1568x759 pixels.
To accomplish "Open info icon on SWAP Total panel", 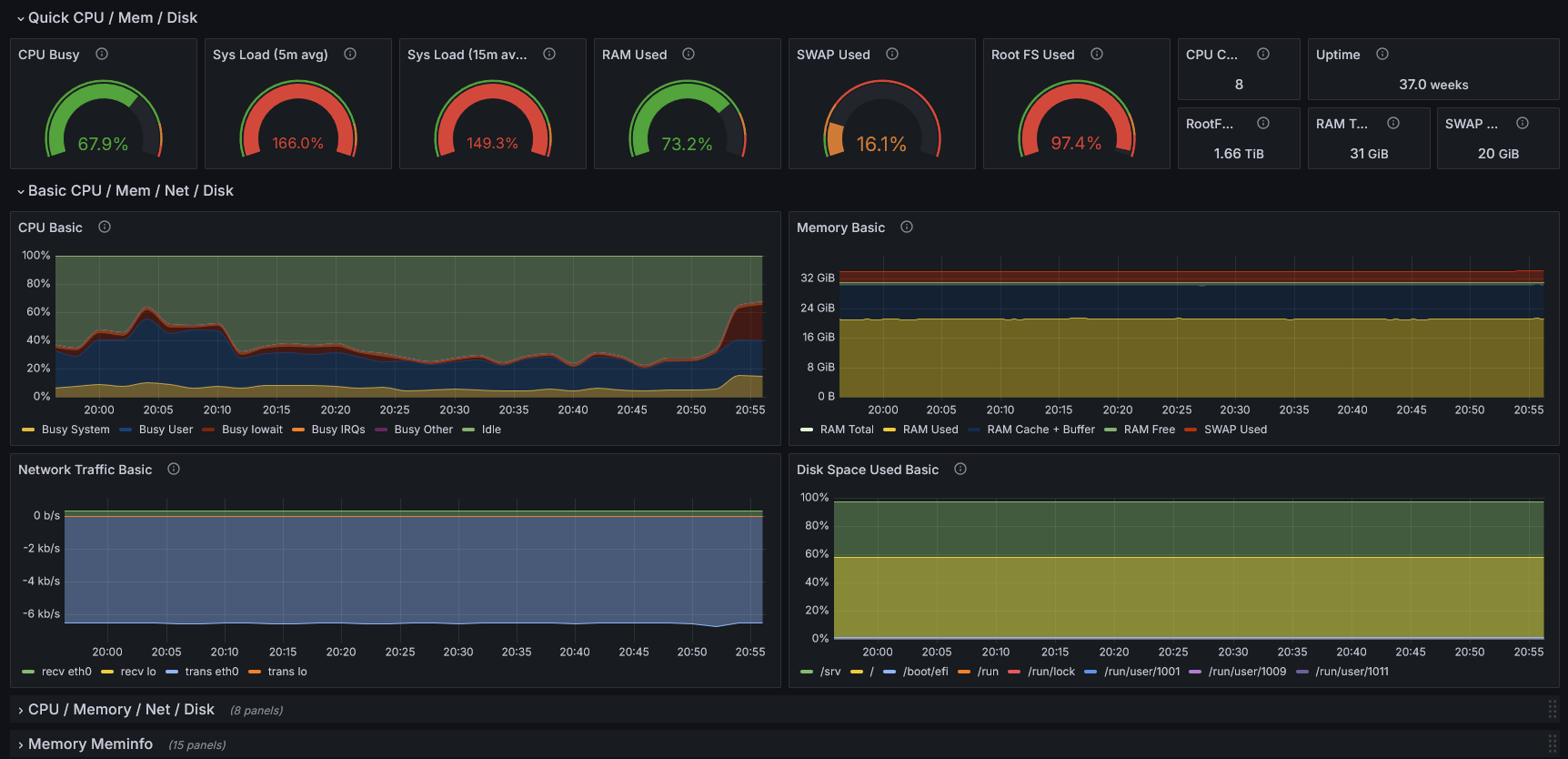I will (x=1523, y=123).
